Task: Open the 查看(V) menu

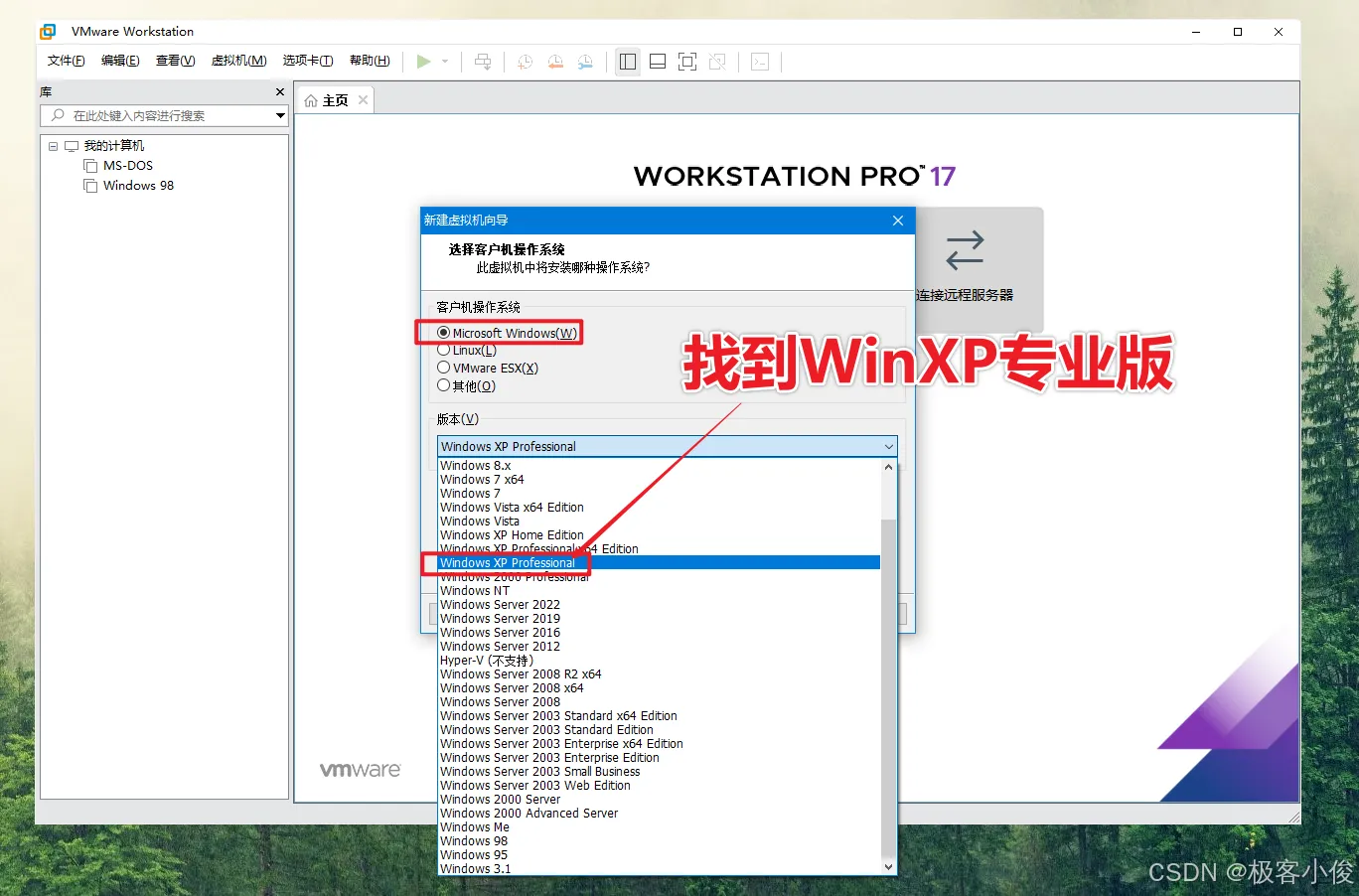Action: point(175,61)
